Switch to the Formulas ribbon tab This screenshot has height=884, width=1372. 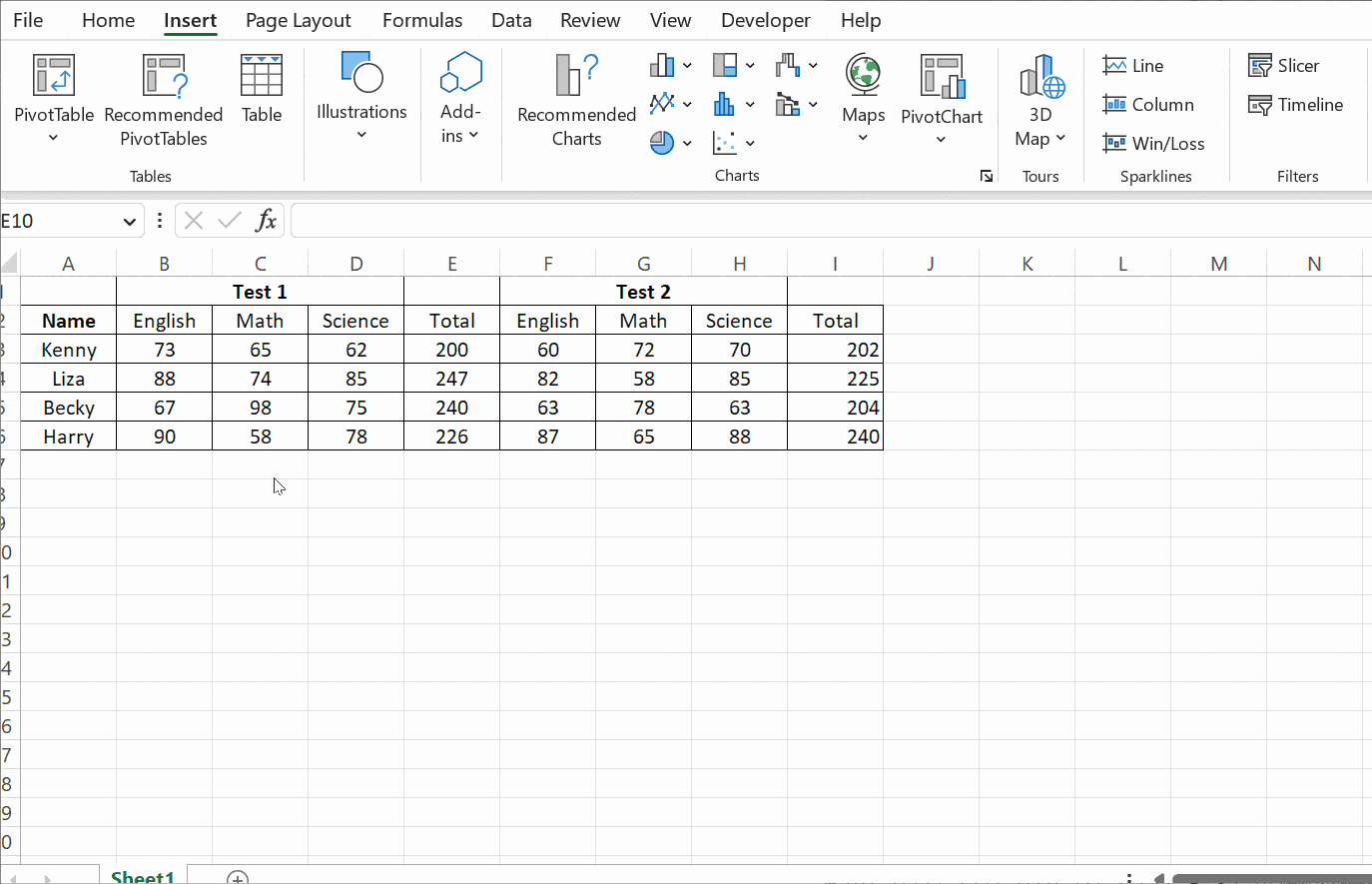[422, 20]
